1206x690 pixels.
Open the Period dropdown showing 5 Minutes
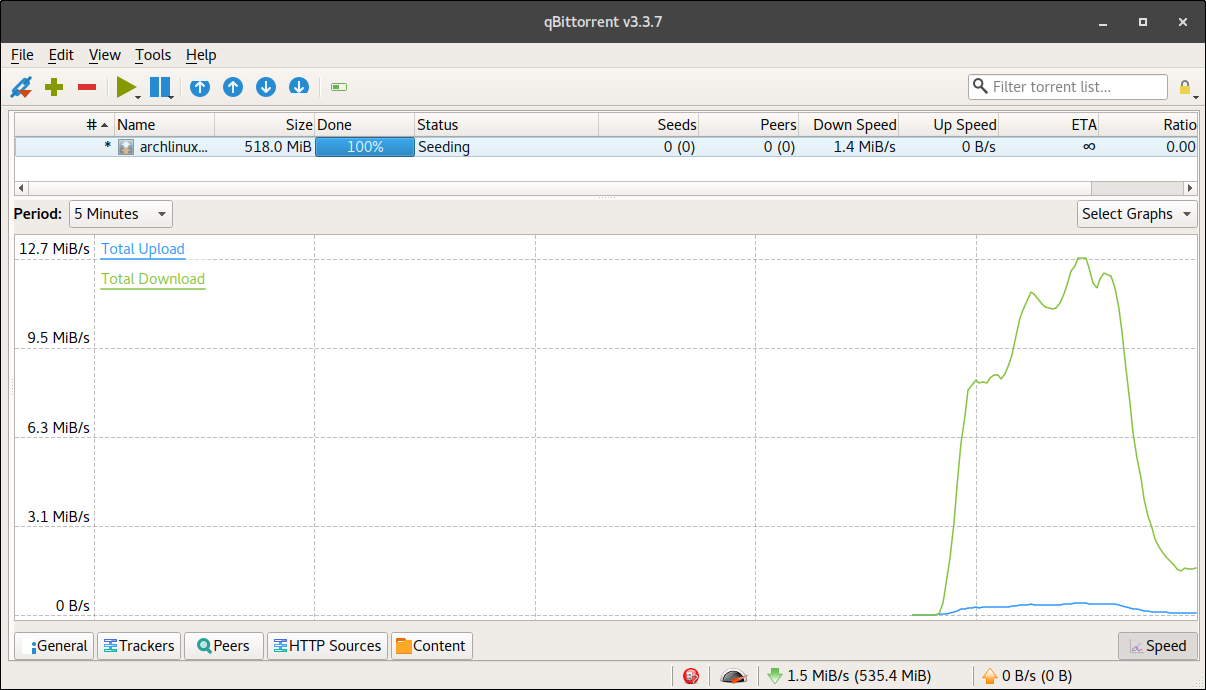click(120, 213)
